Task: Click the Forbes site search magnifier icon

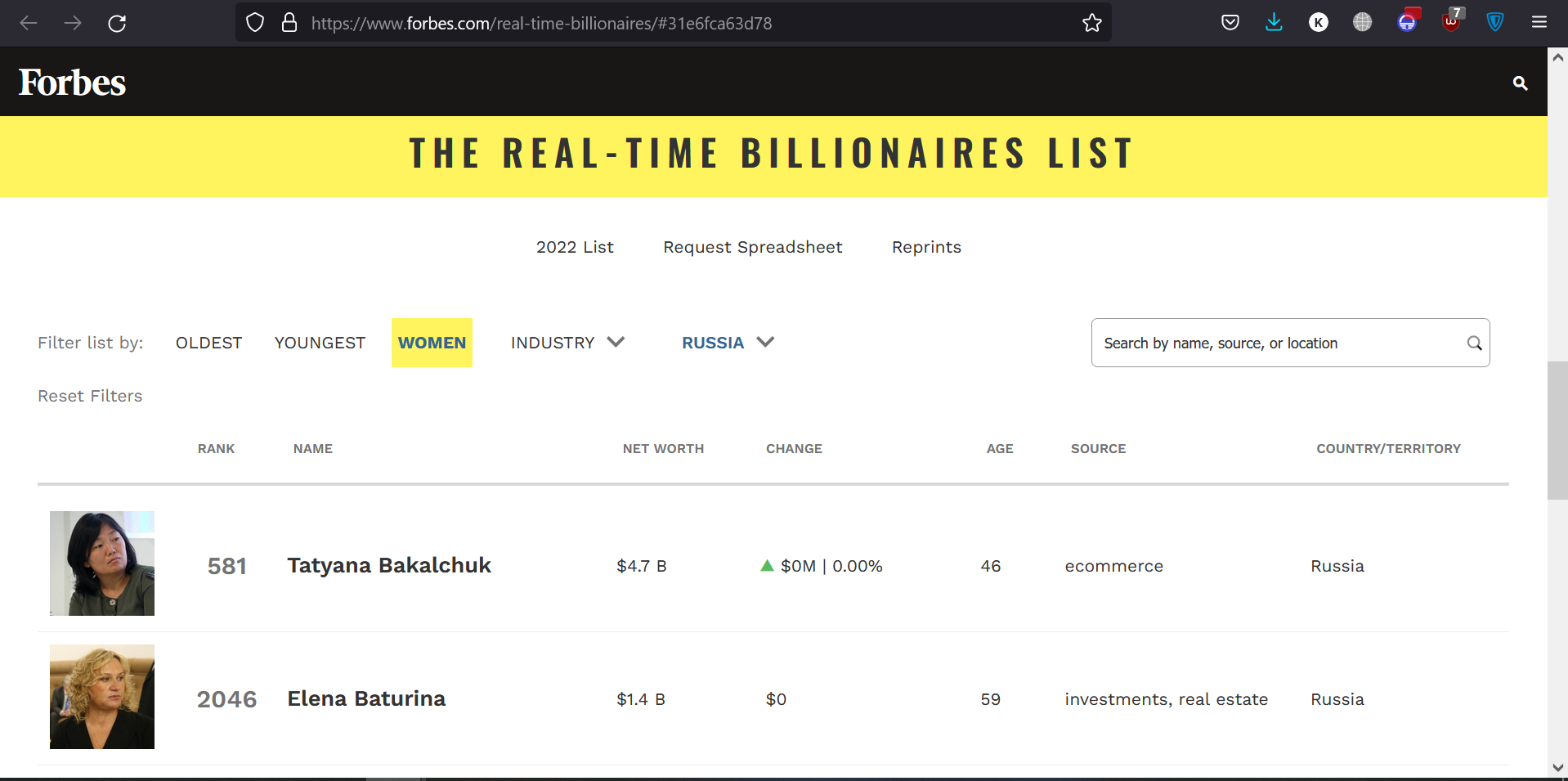Action: (1520, 83)
